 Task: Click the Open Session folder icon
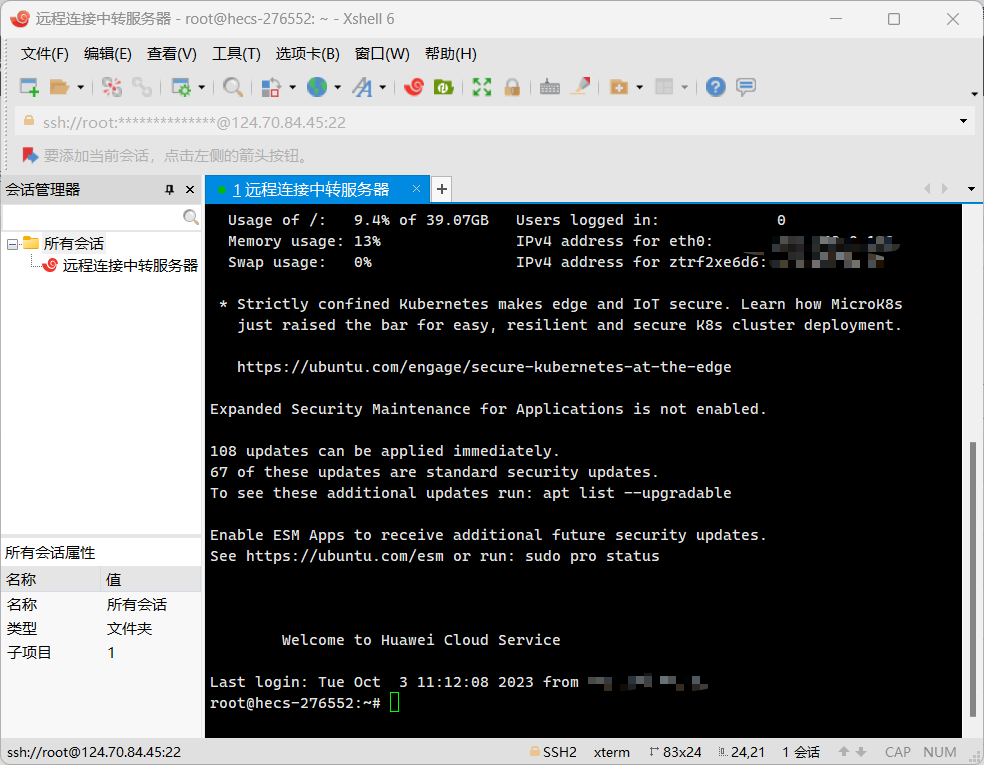pyautogui.click(x=59, y=88)
